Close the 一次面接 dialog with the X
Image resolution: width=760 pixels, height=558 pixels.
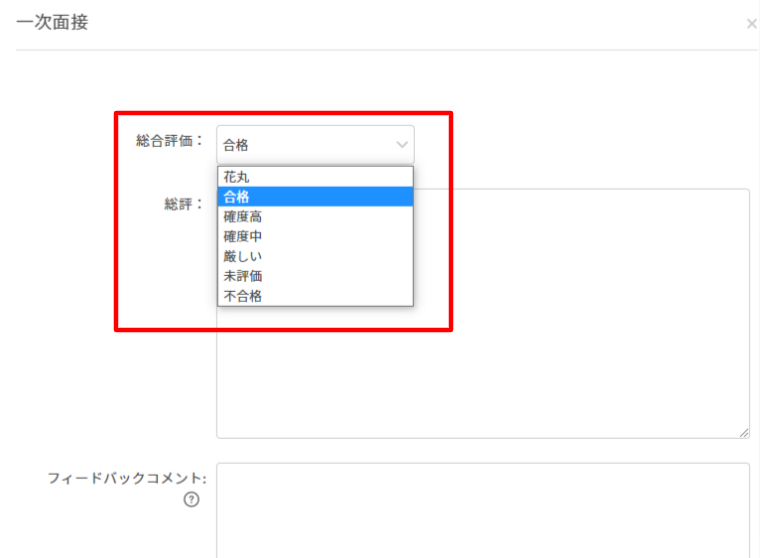[751, 23]
